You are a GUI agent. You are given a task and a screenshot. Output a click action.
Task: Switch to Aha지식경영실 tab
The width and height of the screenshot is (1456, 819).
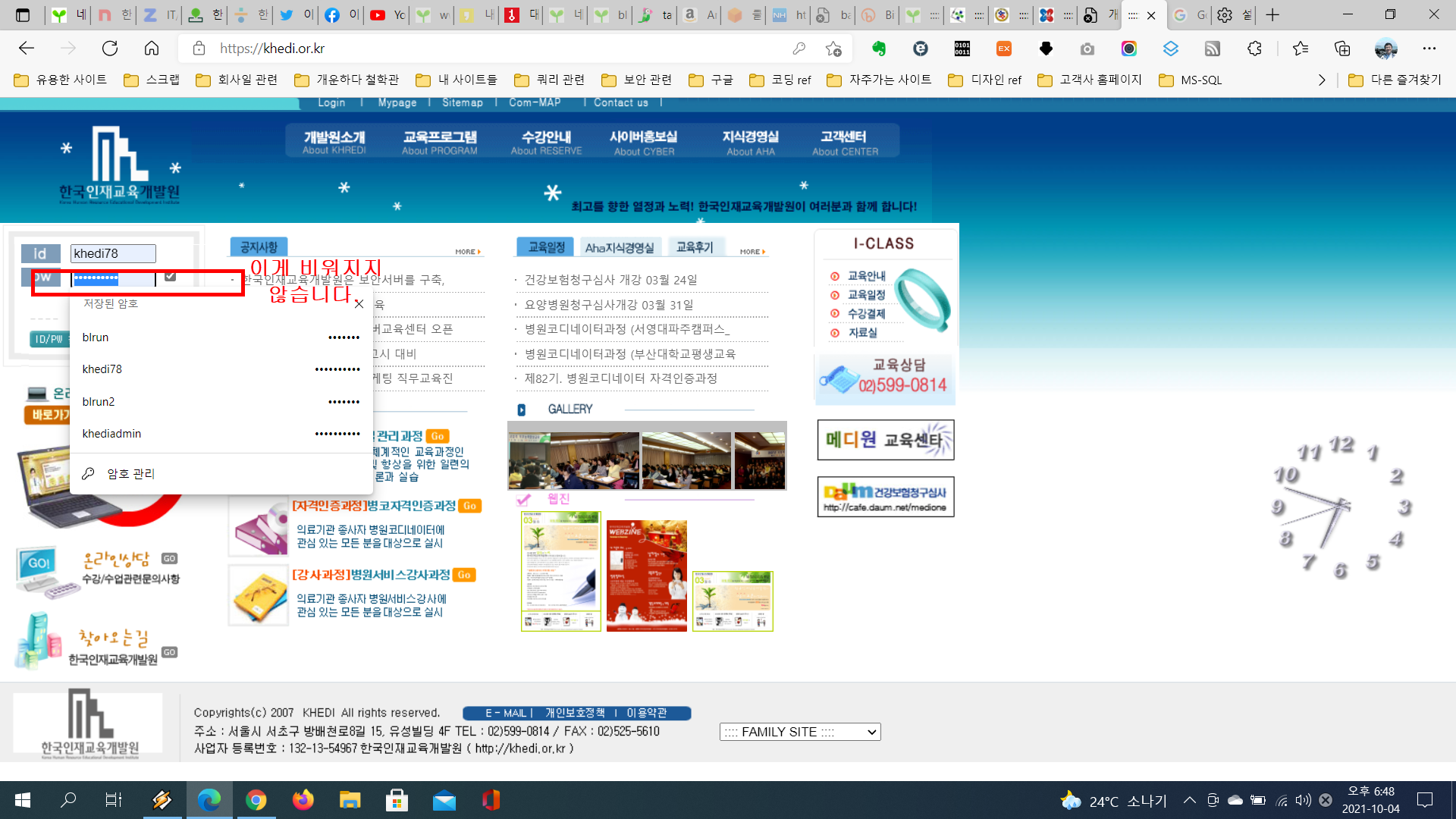(620, 247)
